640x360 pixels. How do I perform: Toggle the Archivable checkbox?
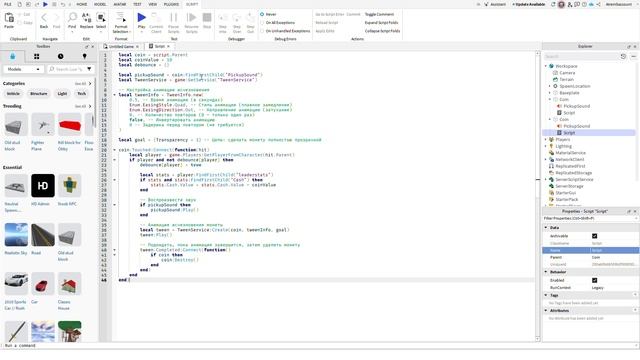(x=594, y=236)
